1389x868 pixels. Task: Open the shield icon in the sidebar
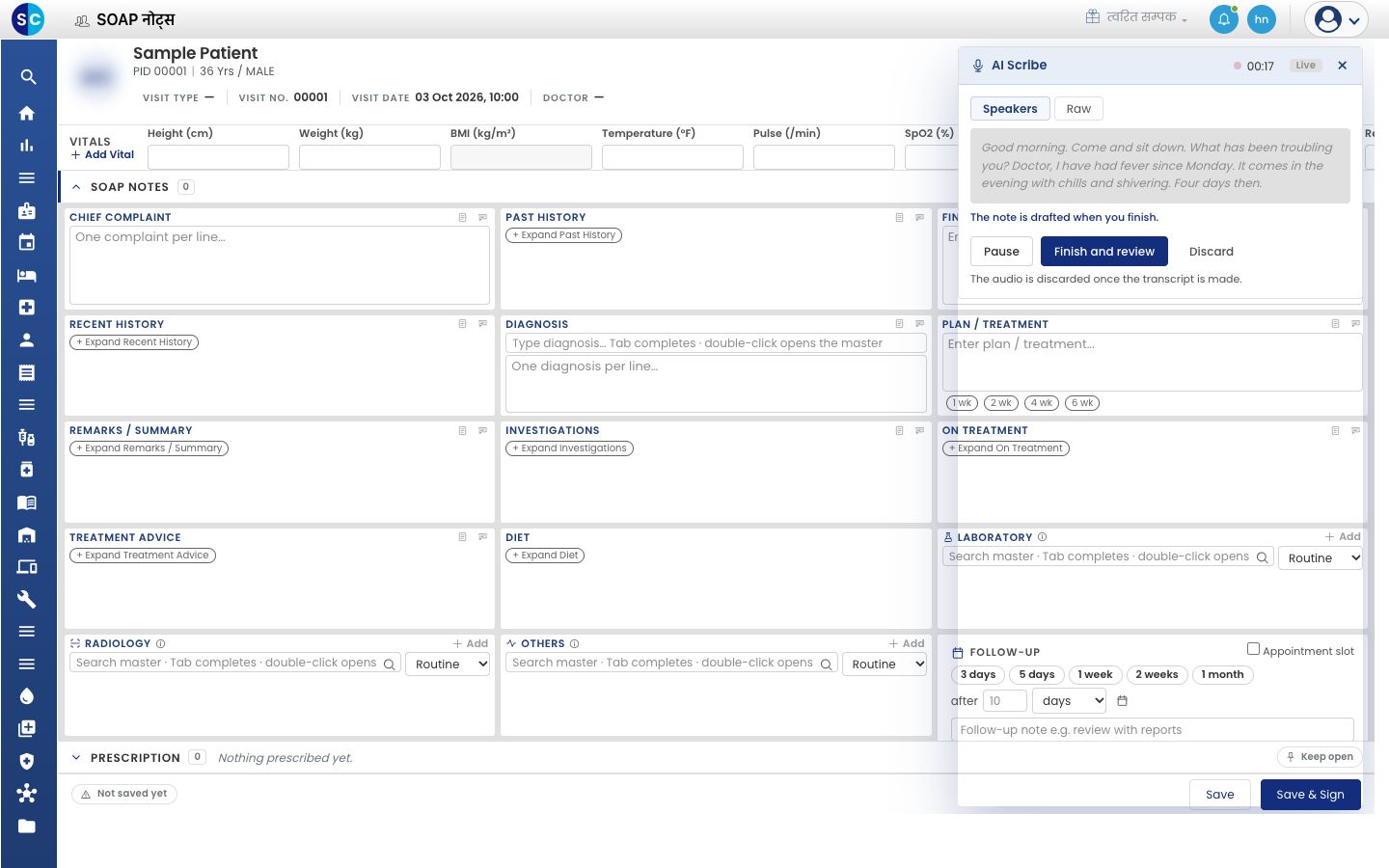pos(27,761)
